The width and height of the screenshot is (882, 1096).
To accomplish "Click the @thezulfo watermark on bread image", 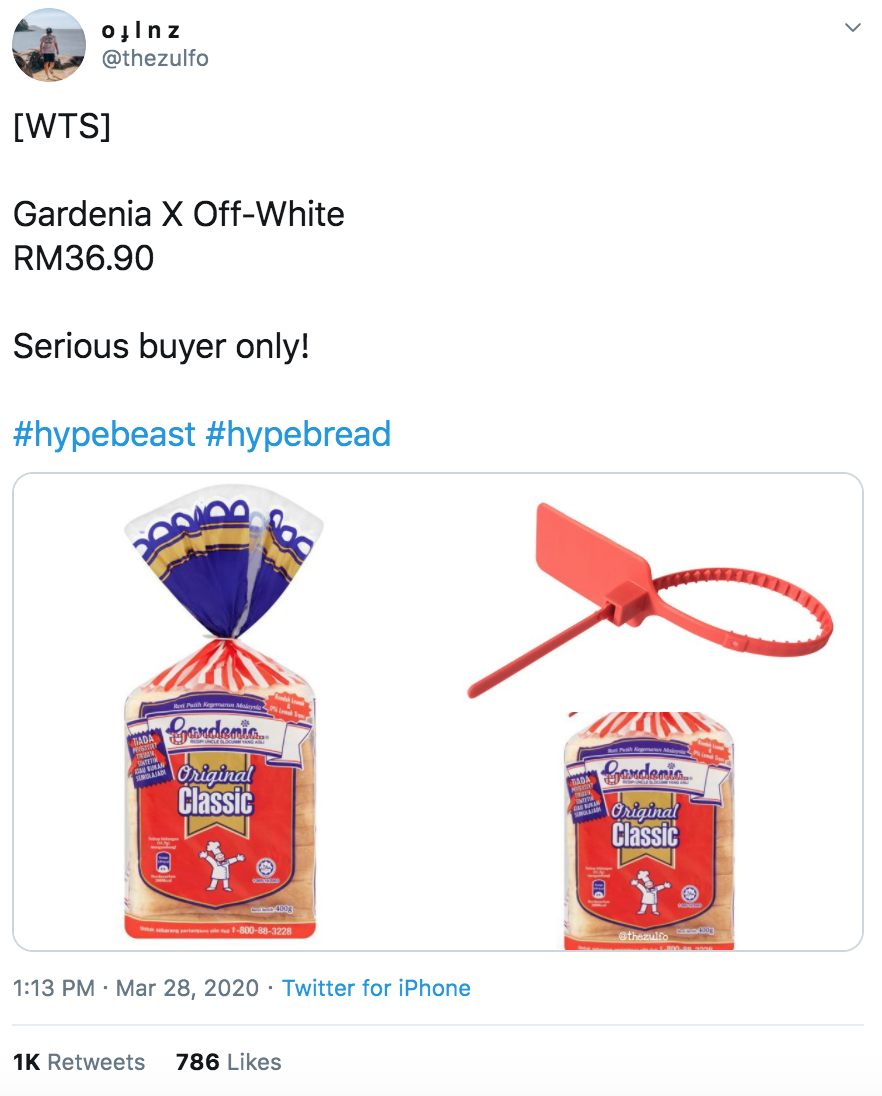I will [x=643, y=935].
